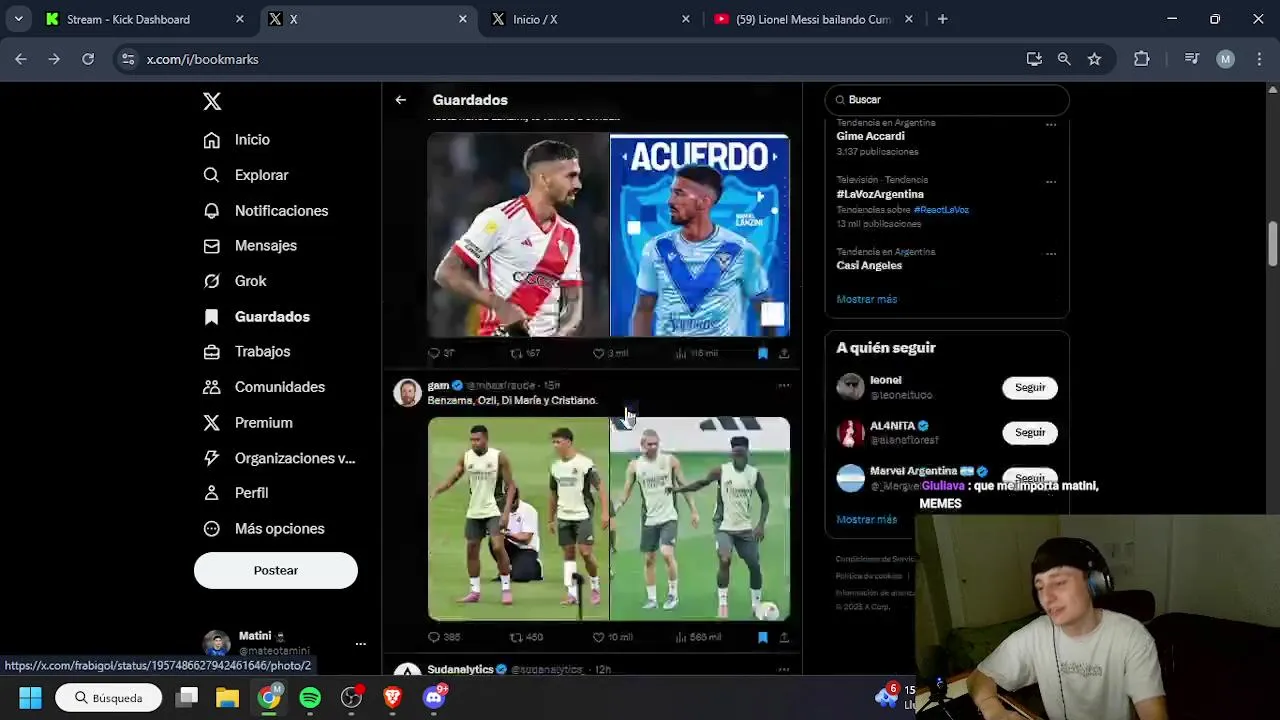
Task: Open the #ReactLaVoz hashtag link
Action: 941,210
